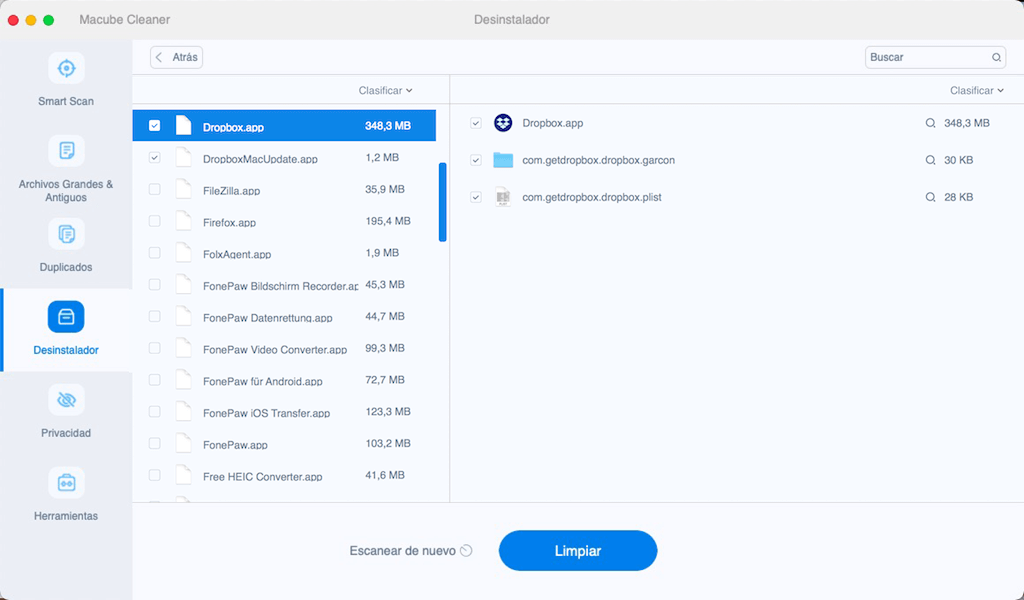The height and width of the screenshot is (600, 1024).
Task: Click 28 KB size in details pane
Action: point(959,197)
